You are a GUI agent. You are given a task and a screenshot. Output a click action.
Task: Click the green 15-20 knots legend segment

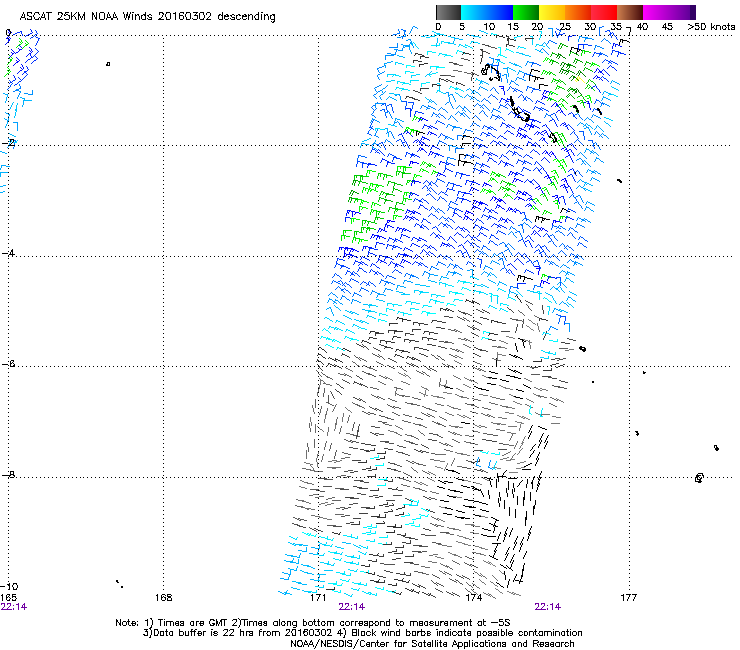[526, 12]
